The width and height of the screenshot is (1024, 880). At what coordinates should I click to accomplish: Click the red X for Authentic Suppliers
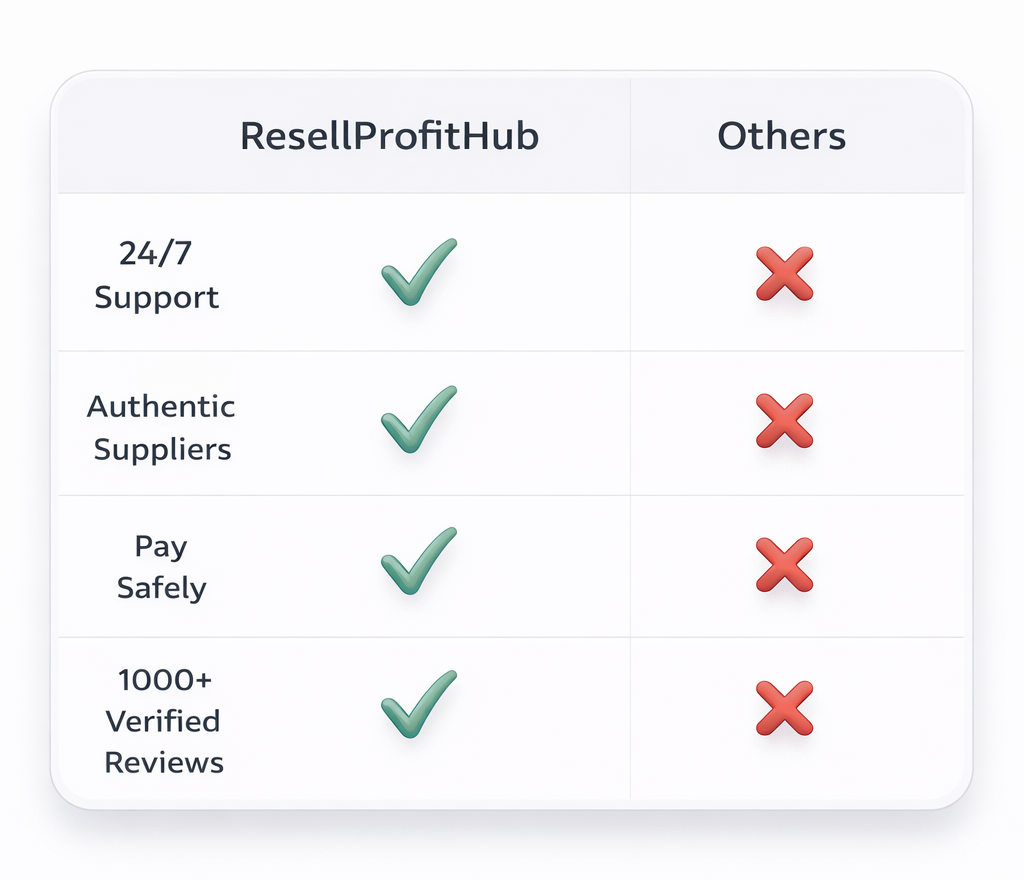coord(784,420)
